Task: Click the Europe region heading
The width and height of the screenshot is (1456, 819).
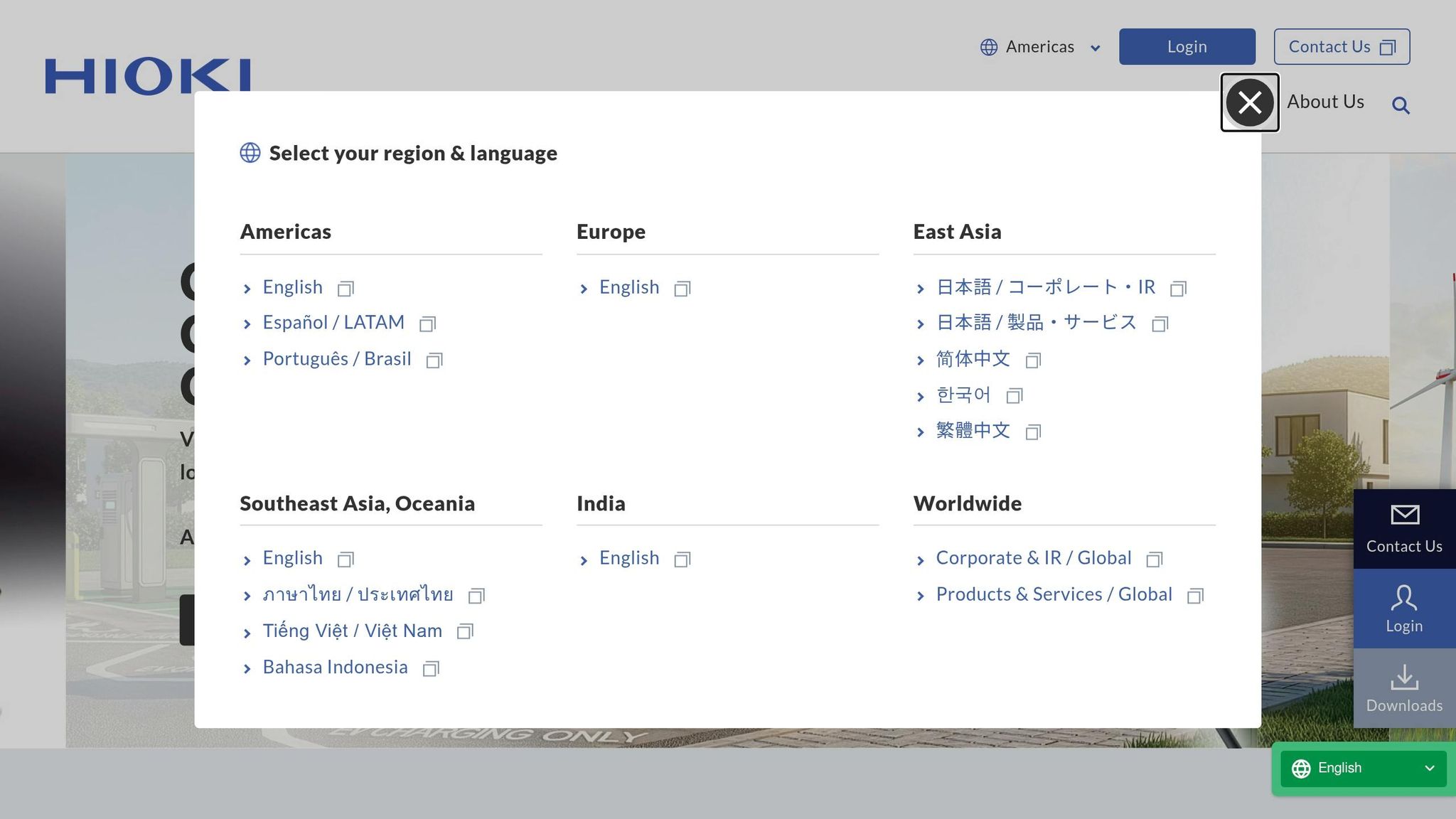Action: coord(611,232)
